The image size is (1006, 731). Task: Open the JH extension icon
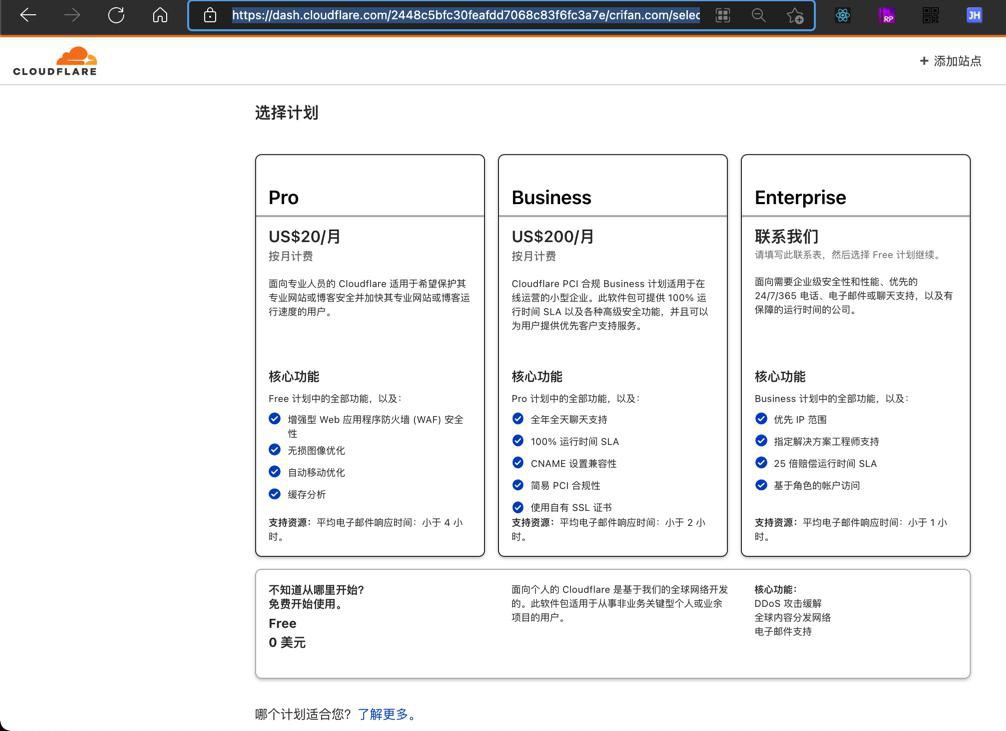pos(974,15)
